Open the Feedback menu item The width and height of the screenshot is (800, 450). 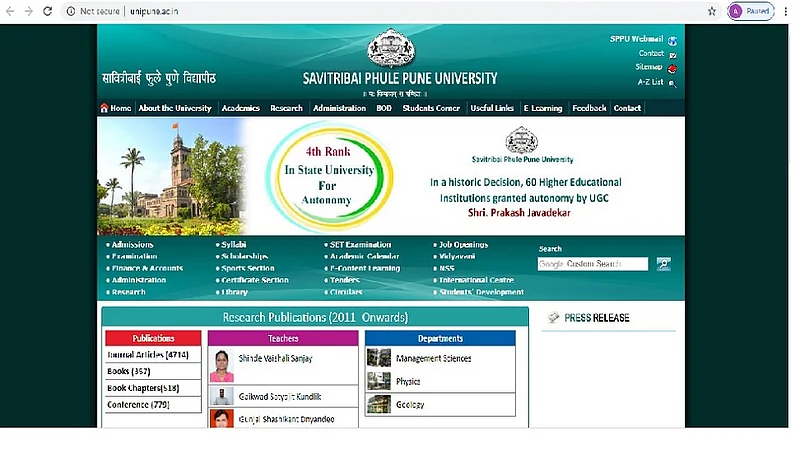tap(589, 108)
